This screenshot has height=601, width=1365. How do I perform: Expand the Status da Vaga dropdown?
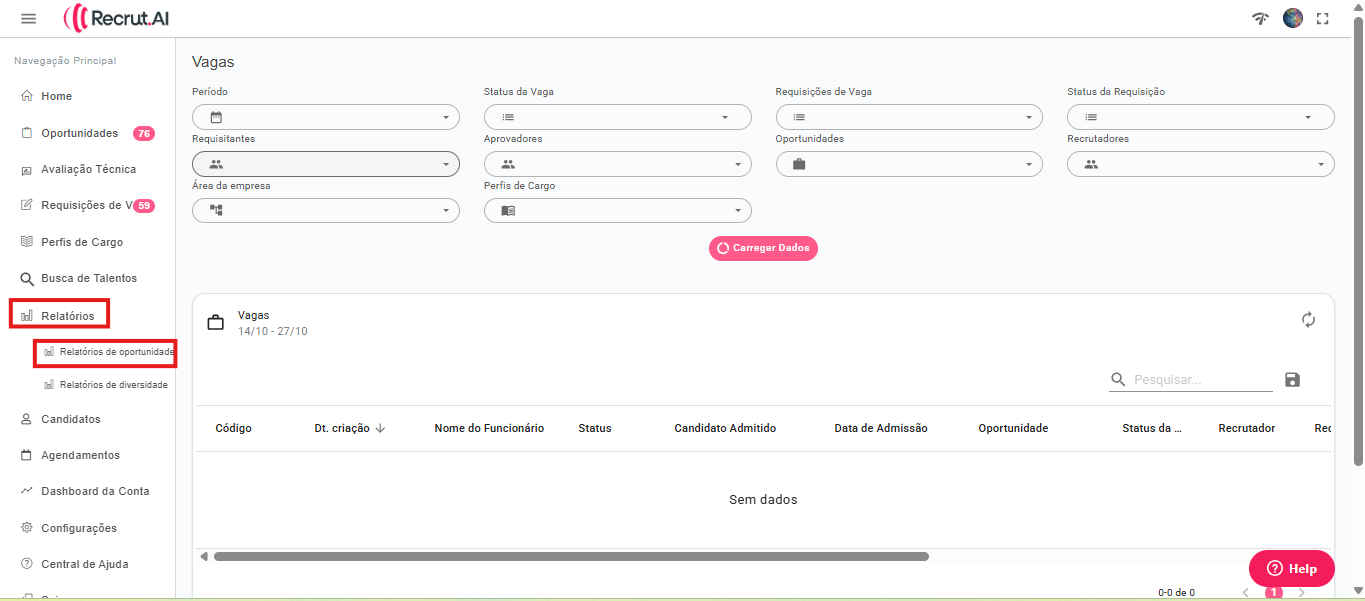click(x=617, y=117)
